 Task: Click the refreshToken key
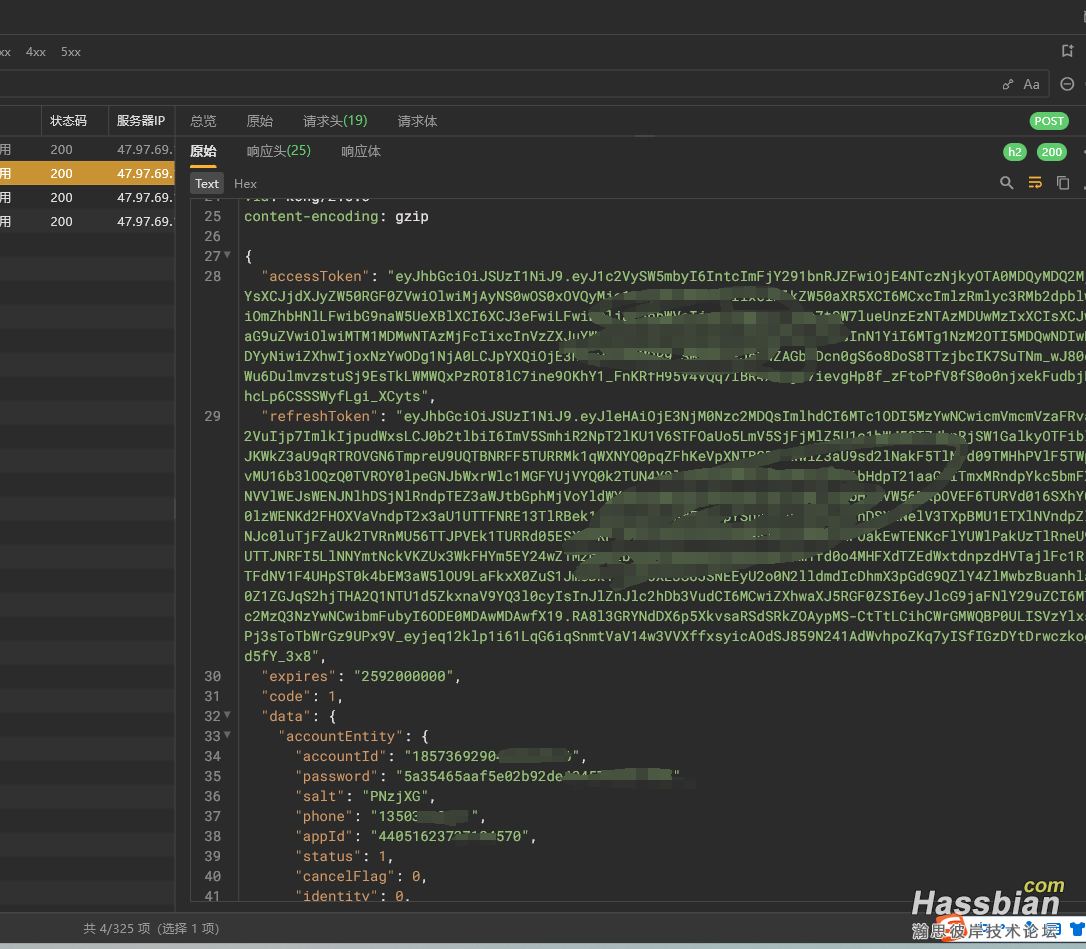point(319,416)
